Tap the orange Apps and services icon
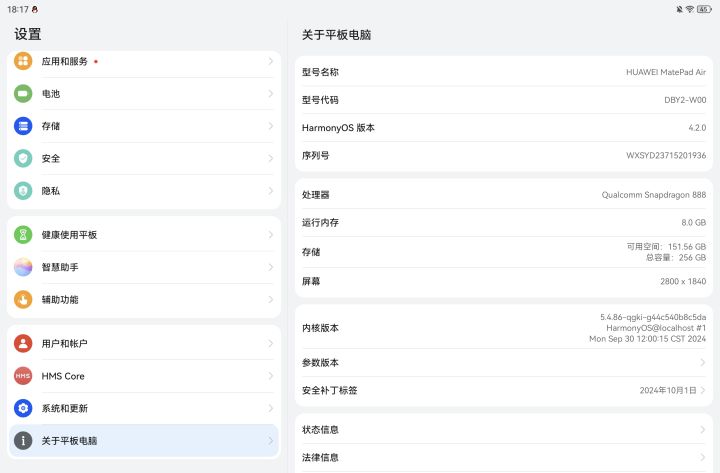 point(23,61)
